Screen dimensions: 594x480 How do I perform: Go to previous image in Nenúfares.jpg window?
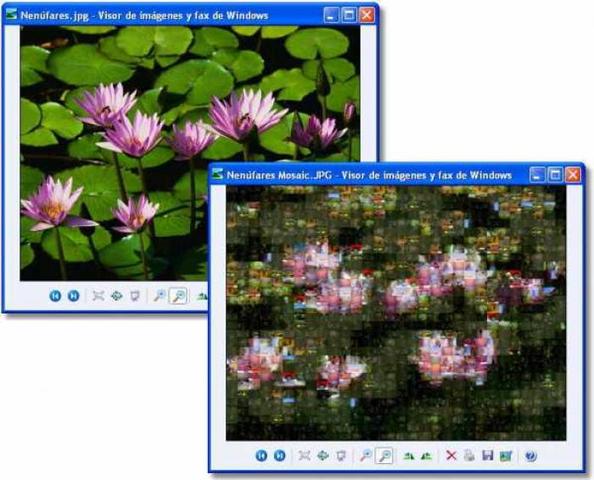coord(55,296)
